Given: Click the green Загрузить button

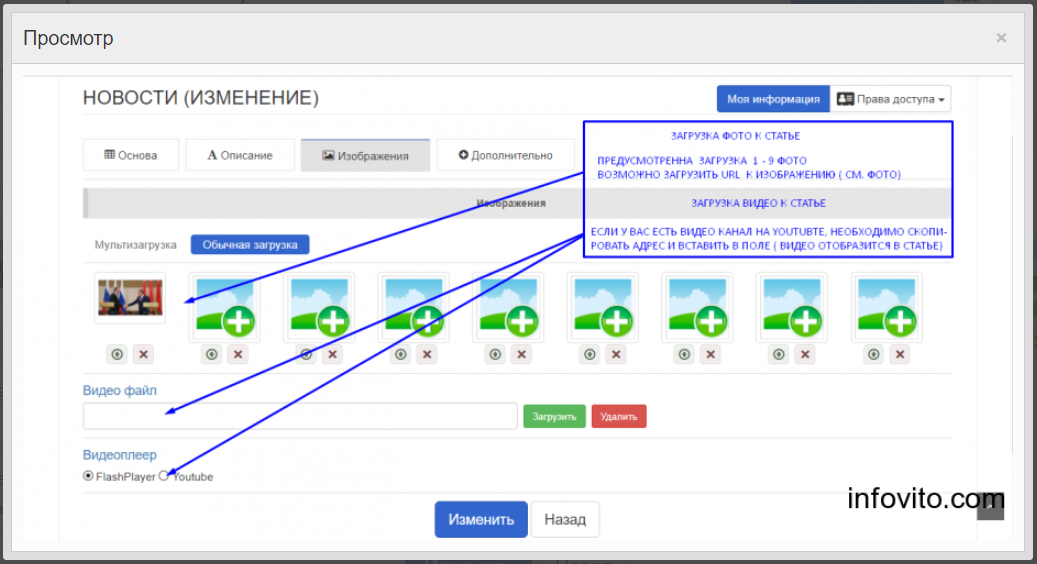Looking at the screenshot, I should tap(554, 417).
